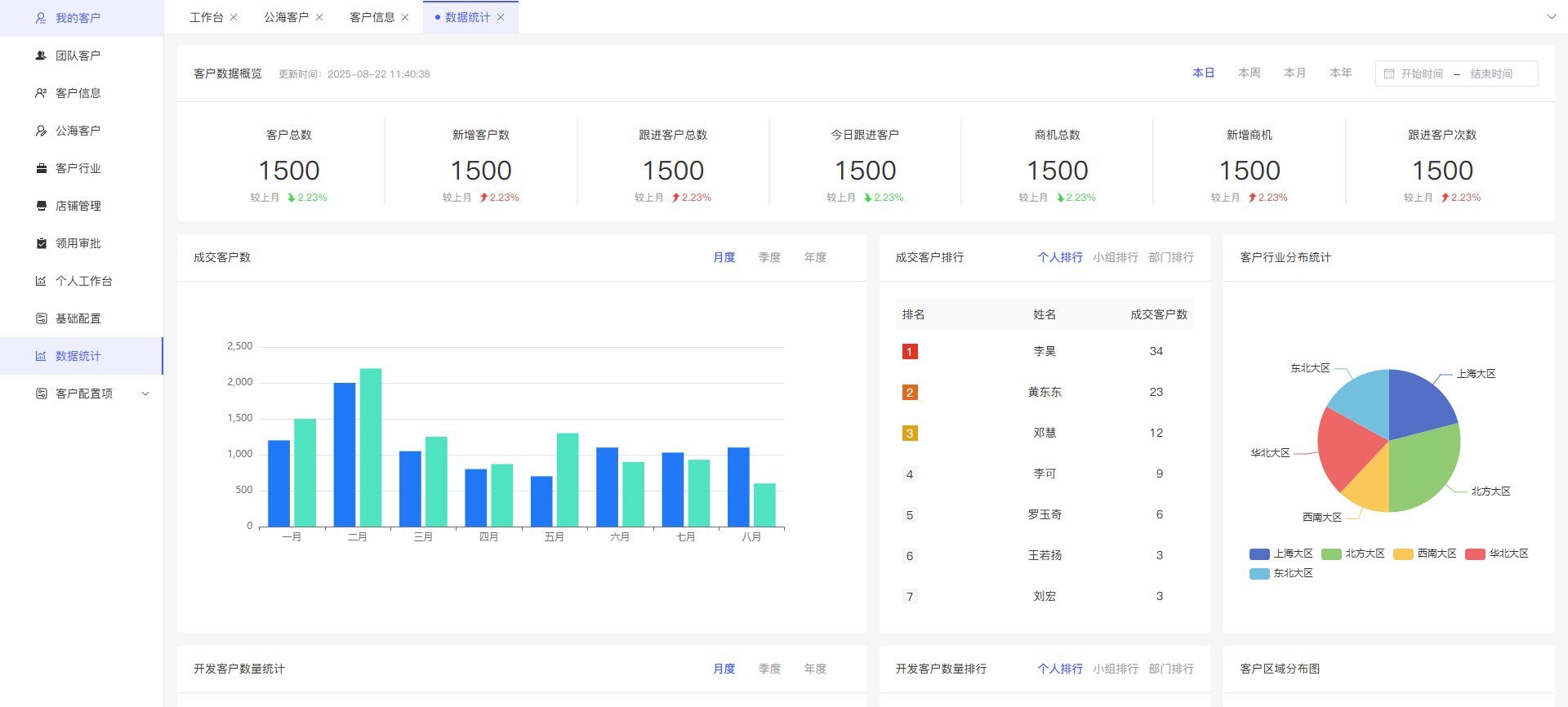Click the 店铺管理 shop icon
Screen dimensions: 1568x707
(41, 206)
